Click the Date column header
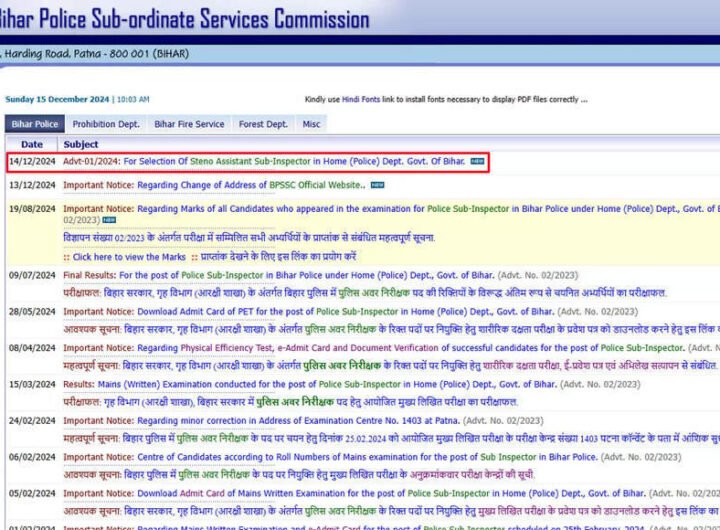720x530 pixels. pos(32,144)
